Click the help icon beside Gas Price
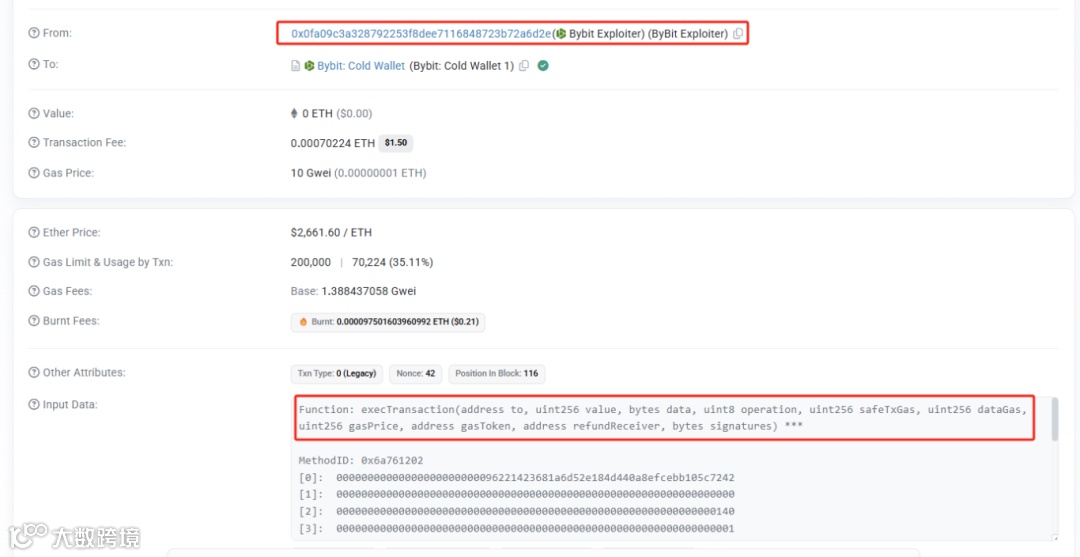 (34, 173)
